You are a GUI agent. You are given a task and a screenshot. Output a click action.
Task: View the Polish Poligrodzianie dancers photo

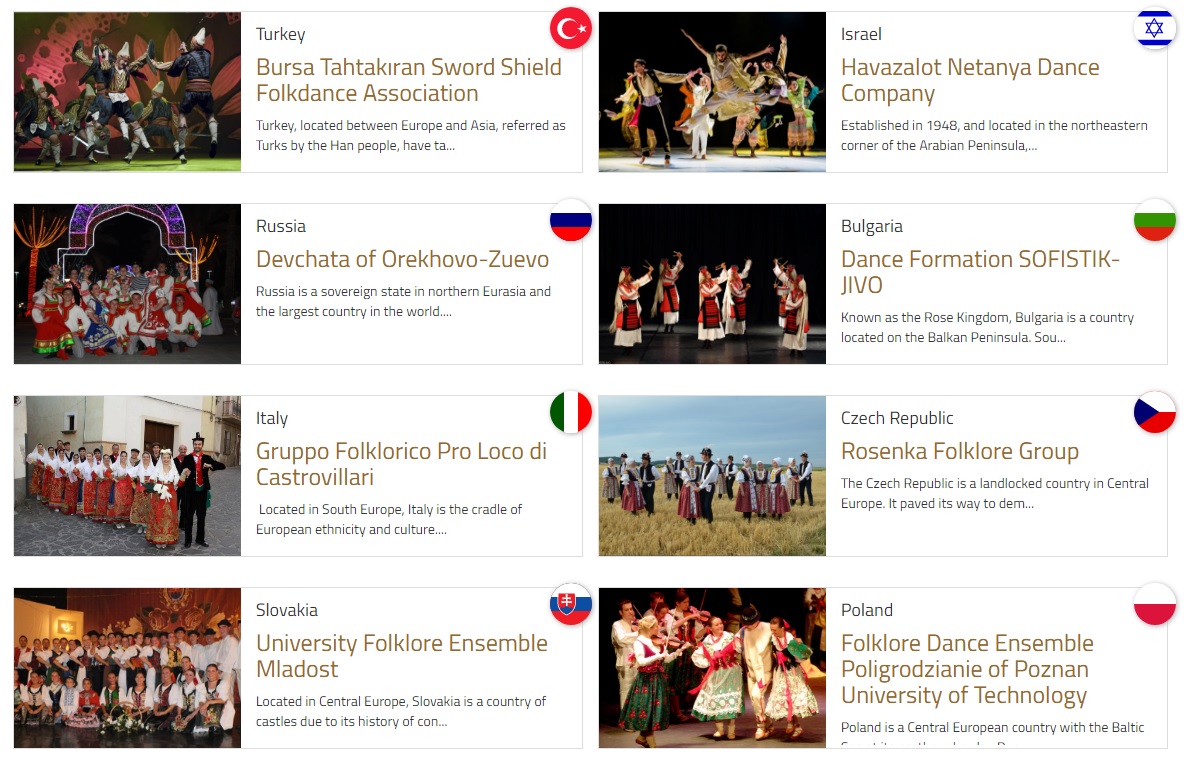pyautogui.click(x=712, y=668)
